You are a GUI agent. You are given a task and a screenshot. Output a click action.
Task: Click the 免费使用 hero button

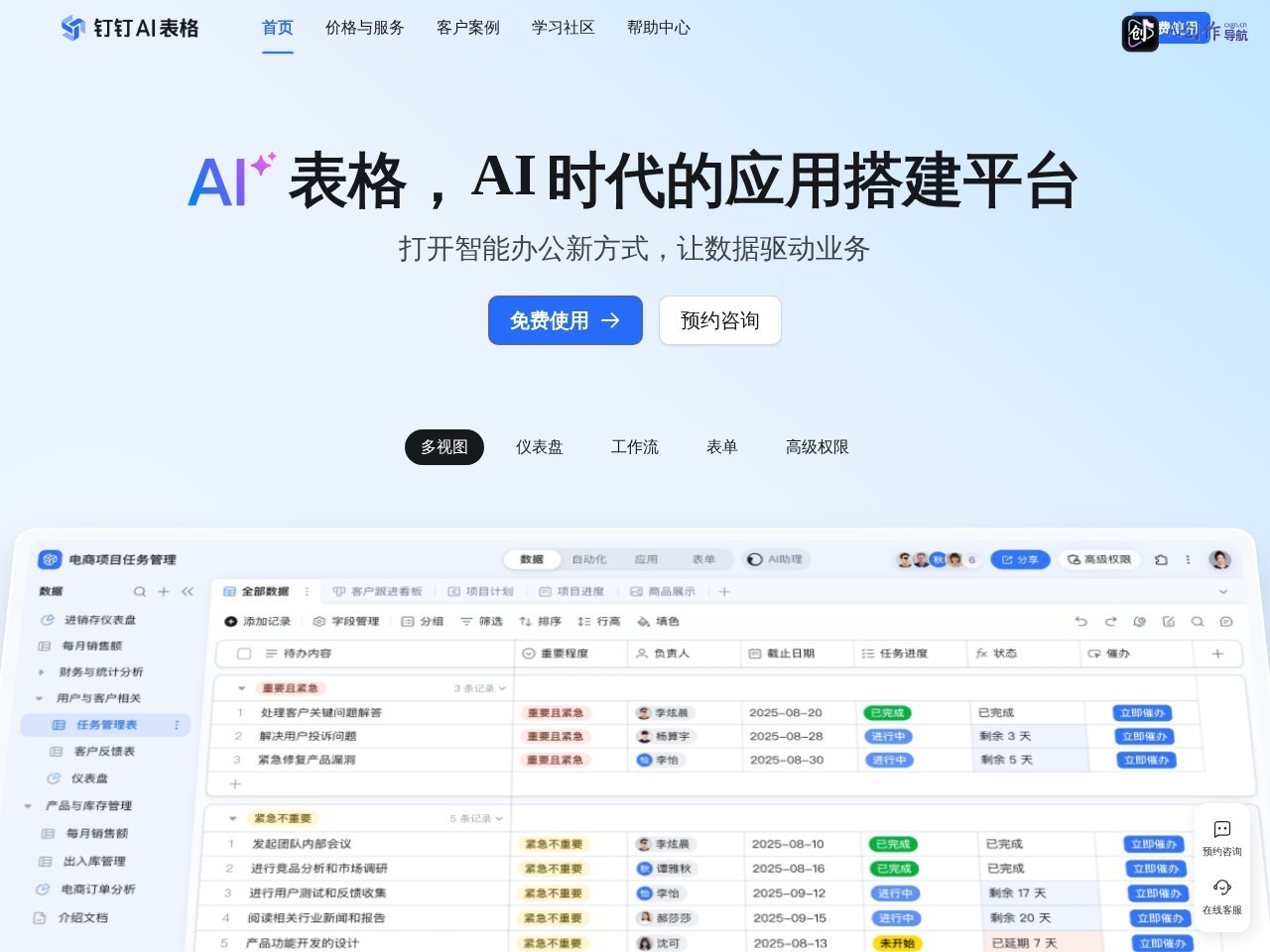(566, 320)
